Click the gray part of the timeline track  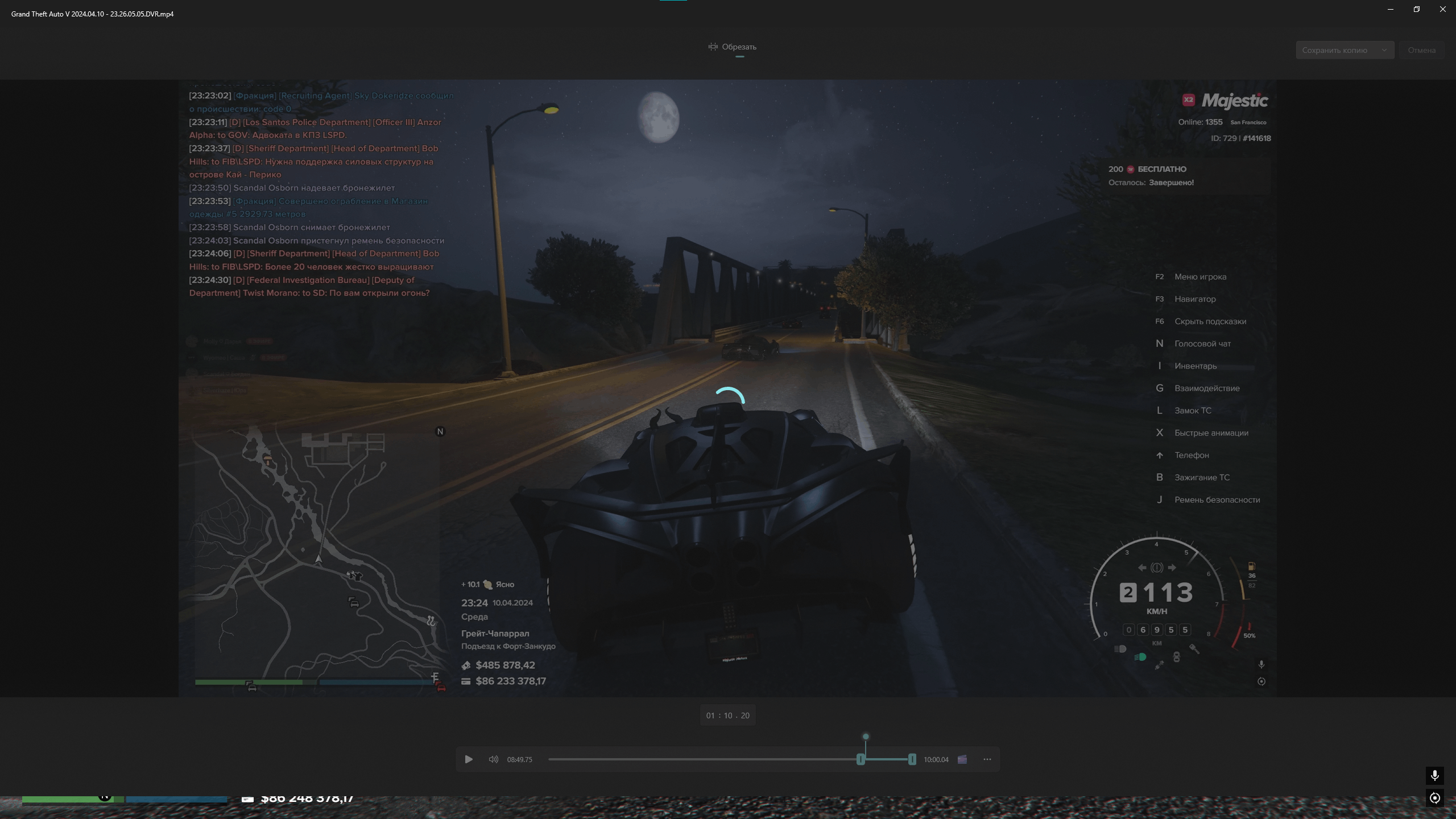point(702,759)
